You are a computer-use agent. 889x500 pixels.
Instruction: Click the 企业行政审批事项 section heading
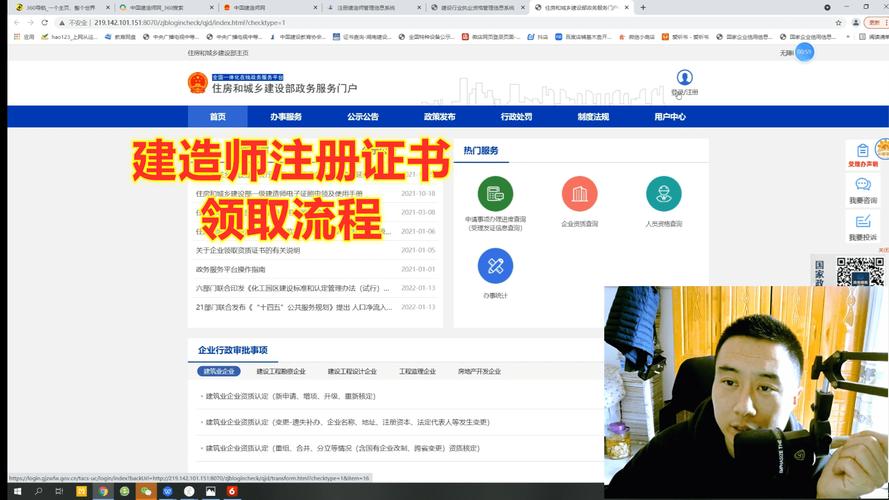pyautogui.click(x=232, y=350)
